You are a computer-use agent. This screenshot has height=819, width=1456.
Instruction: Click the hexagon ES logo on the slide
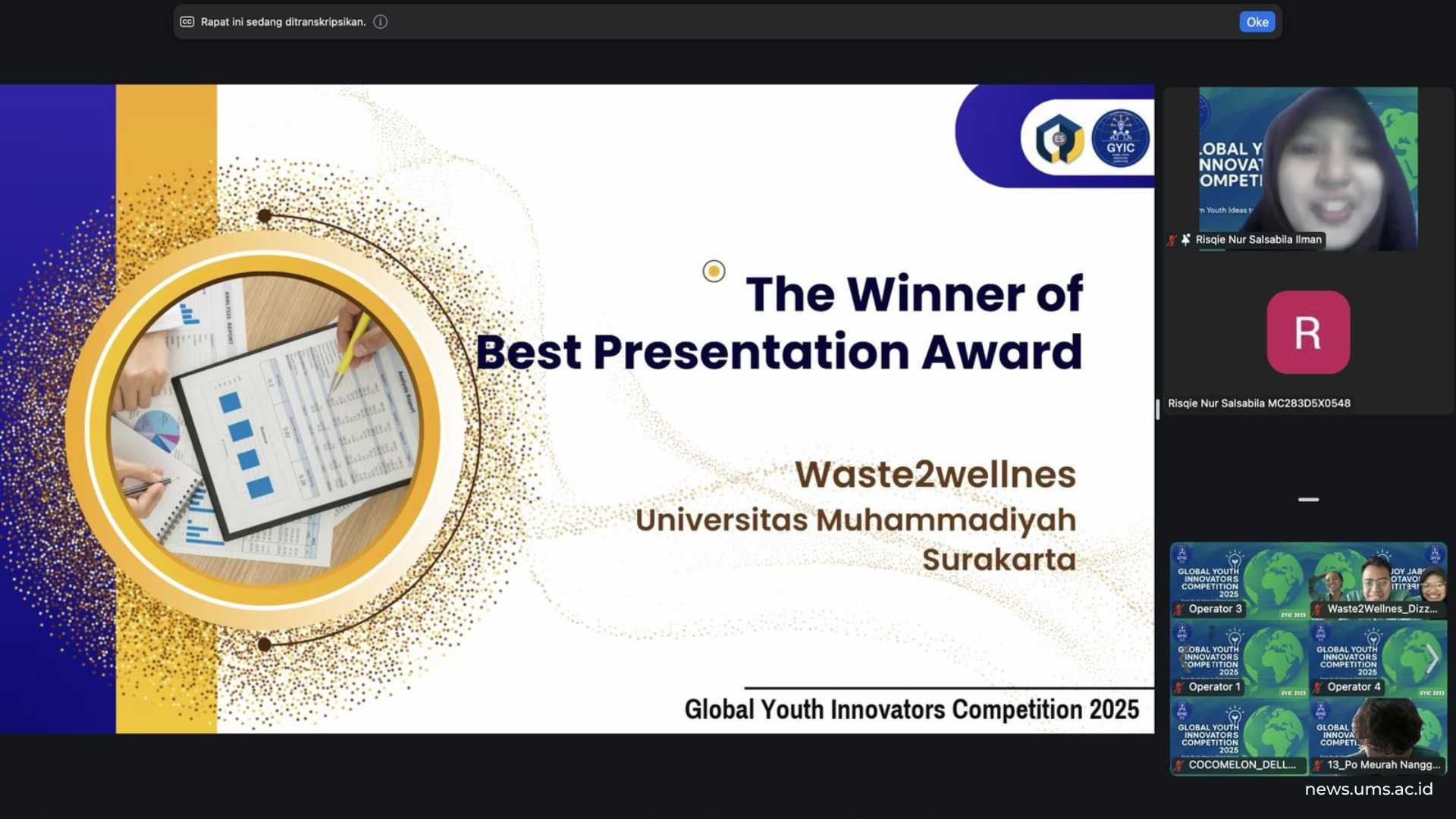[1059, 139]
